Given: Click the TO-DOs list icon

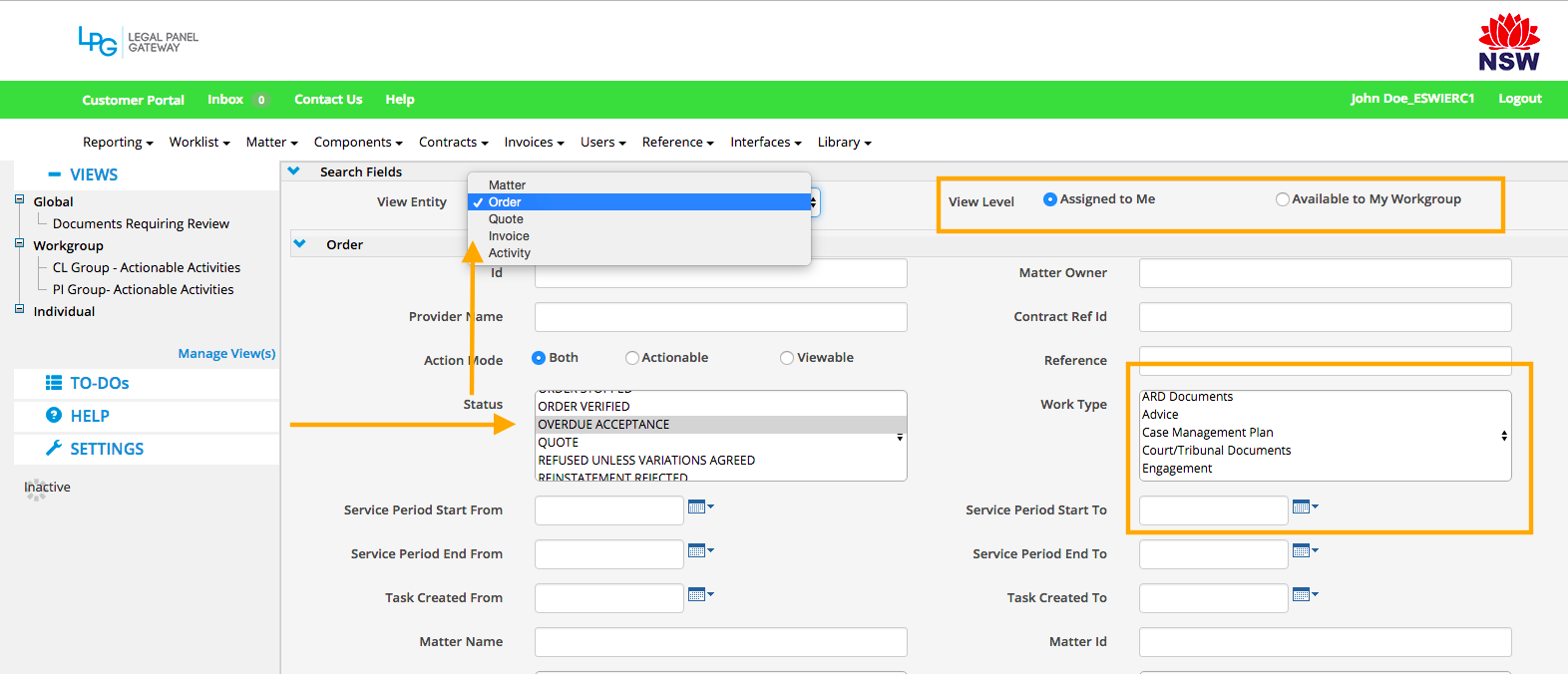Looking at the screenshot, I should (x=54, y=383).
